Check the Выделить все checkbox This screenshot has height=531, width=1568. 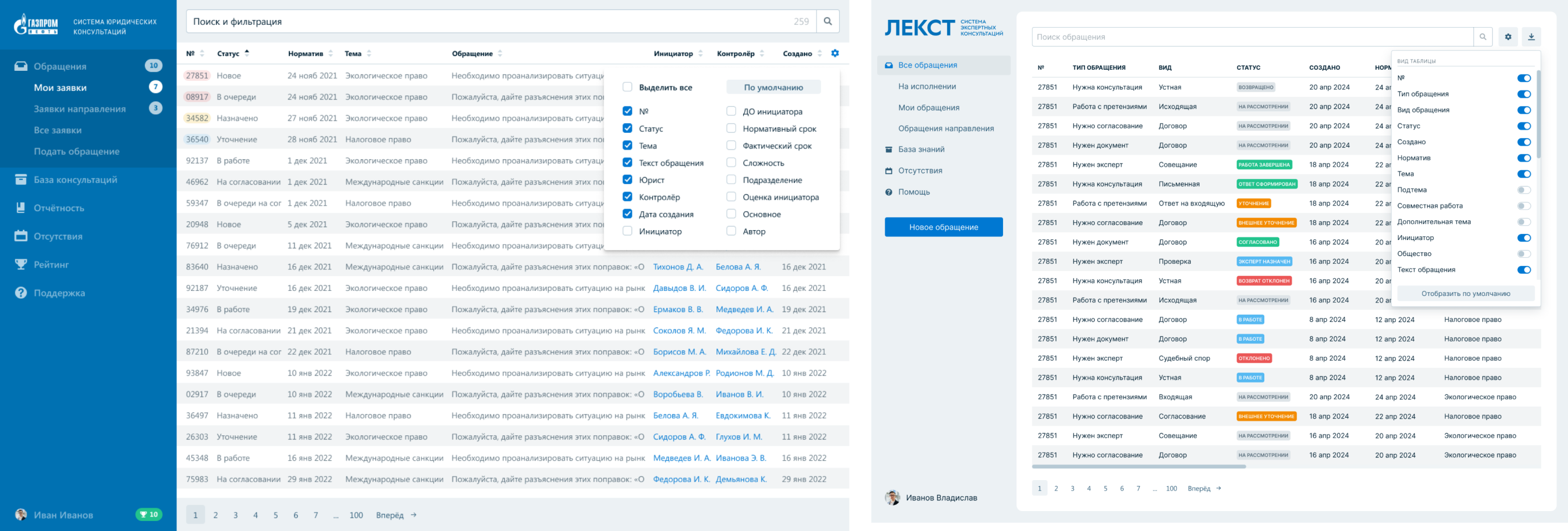pyautogui.click(x=627, y=87)
